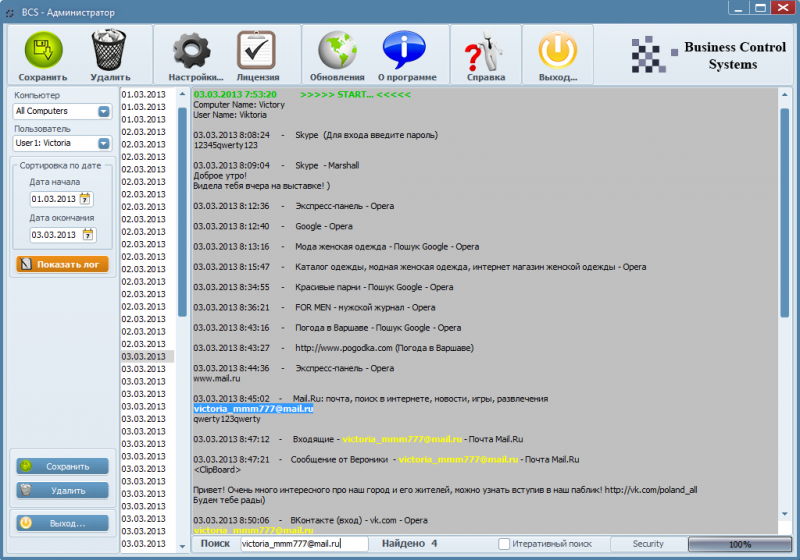The width and height of the screenshot is (800, 560).
Task: Open Справка help icon
Action: click(484, 50)
